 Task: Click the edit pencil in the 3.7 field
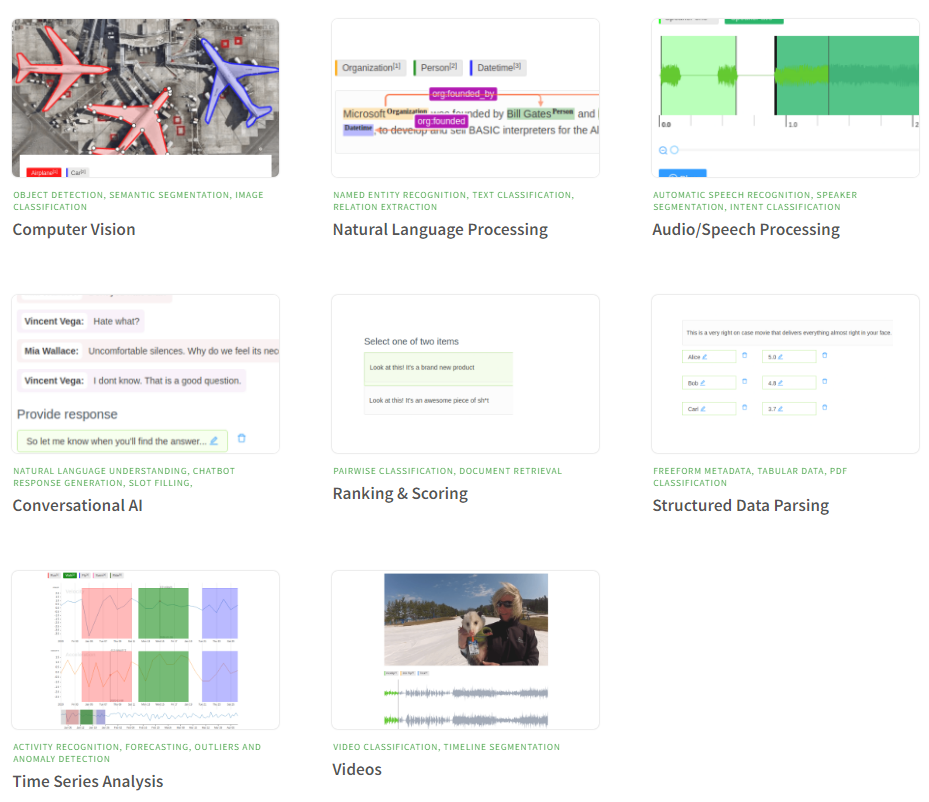tap(780, 409)
